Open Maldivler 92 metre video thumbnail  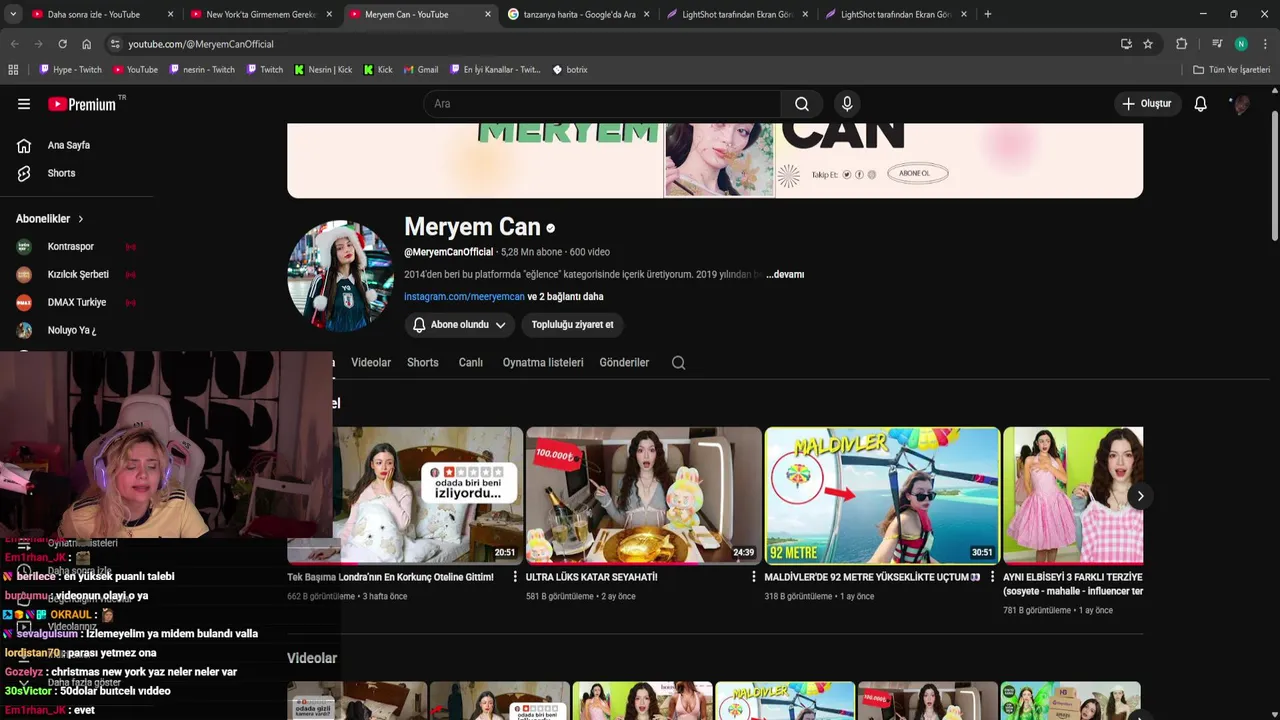click(882, 495)
